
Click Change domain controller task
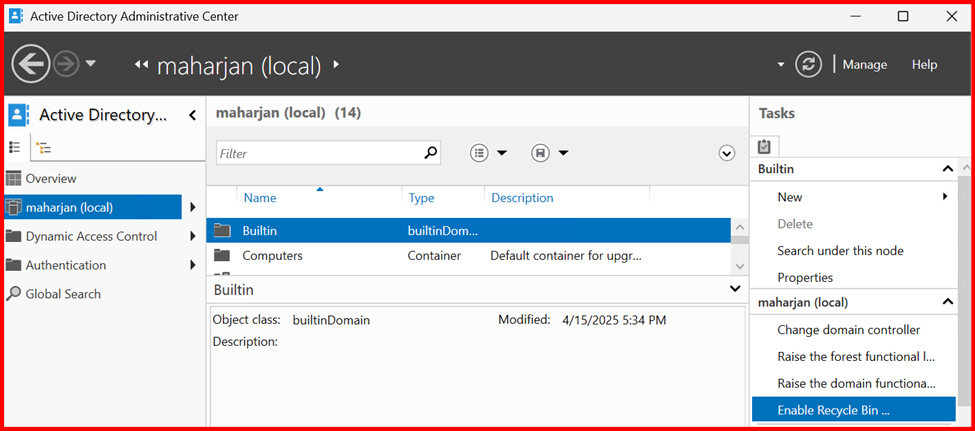848,329
